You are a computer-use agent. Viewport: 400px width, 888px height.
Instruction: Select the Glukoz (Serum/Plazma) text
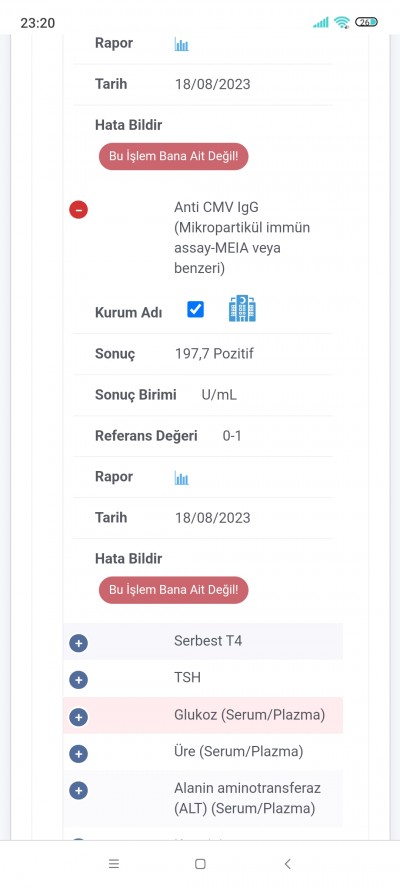click(250, 715)
